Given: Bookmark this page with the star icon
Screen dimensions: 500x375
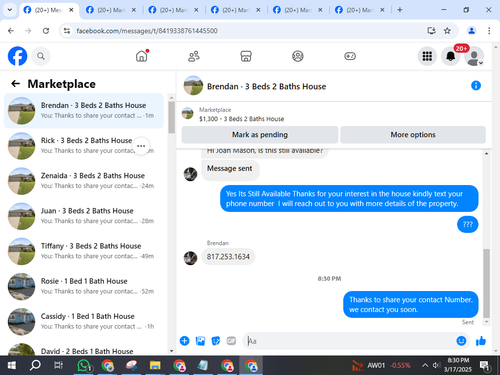Looking at the screenshot, I should (x=447, y=31).
